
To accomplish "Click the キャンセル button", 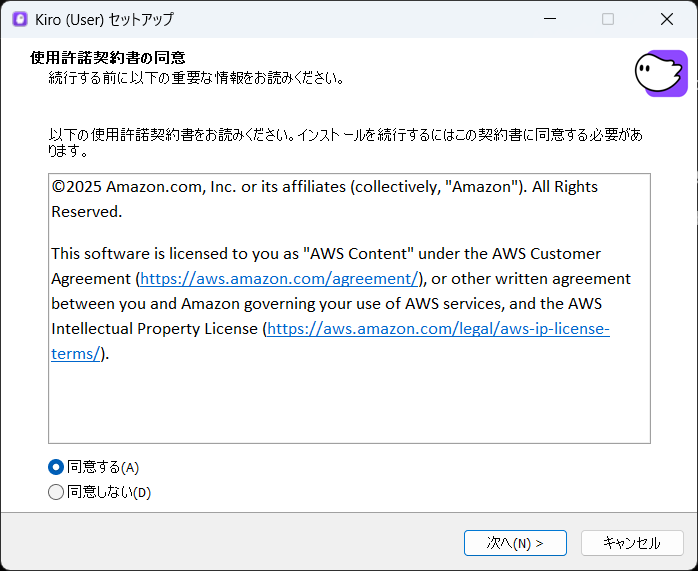I will pyautogui.click(x=632, y=543).
